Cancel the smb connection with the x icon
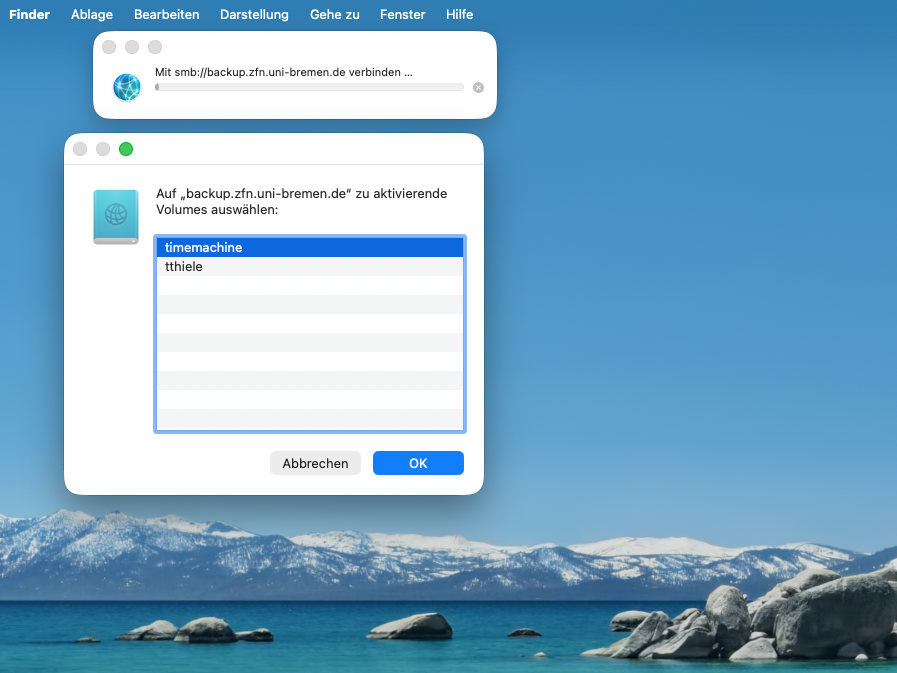Screen dimensions: 897x673 point(478,87)
